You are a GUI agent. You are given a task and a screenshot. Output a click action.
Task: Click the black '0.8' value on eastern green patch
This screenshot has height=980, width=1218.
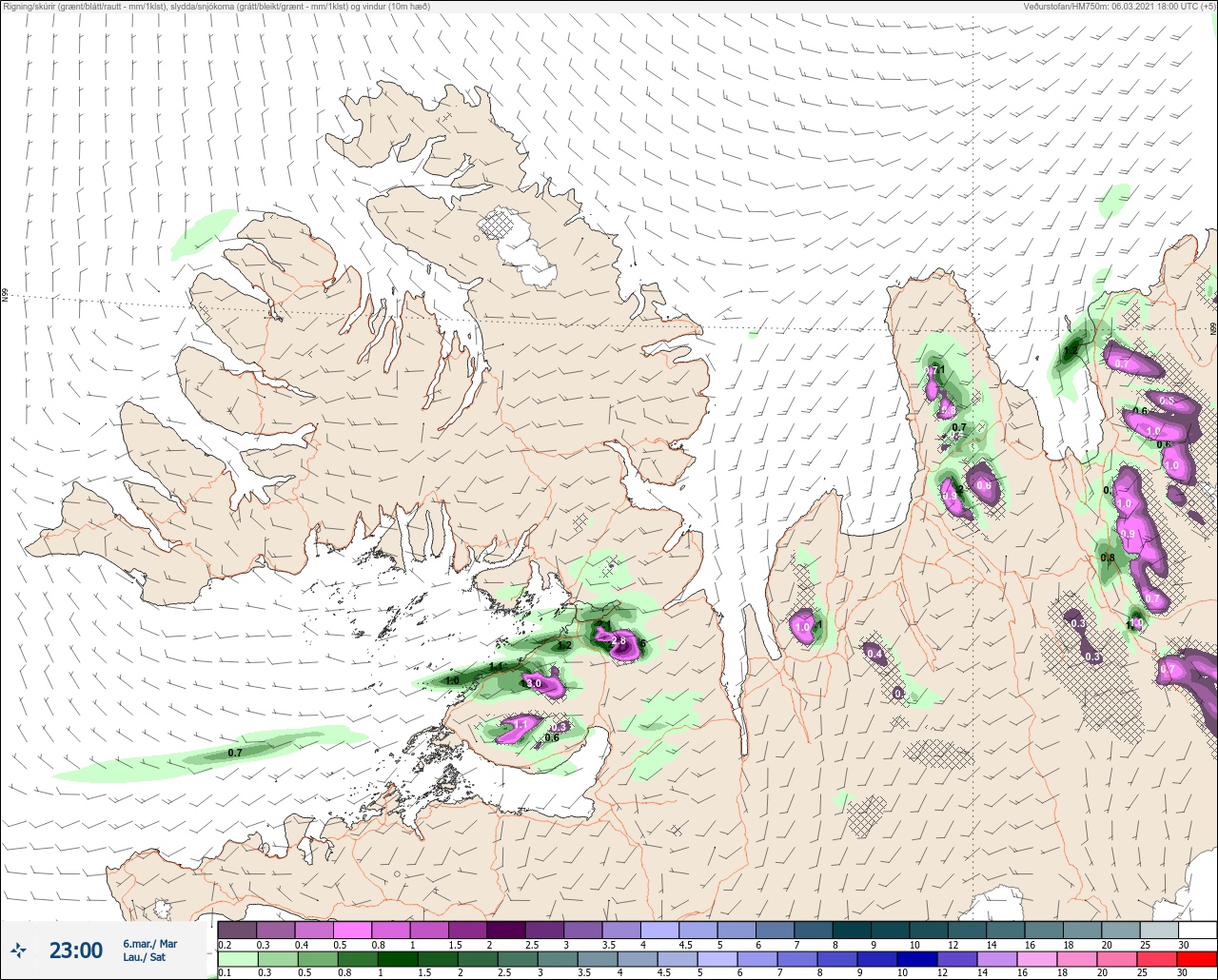pos(1108,558)
